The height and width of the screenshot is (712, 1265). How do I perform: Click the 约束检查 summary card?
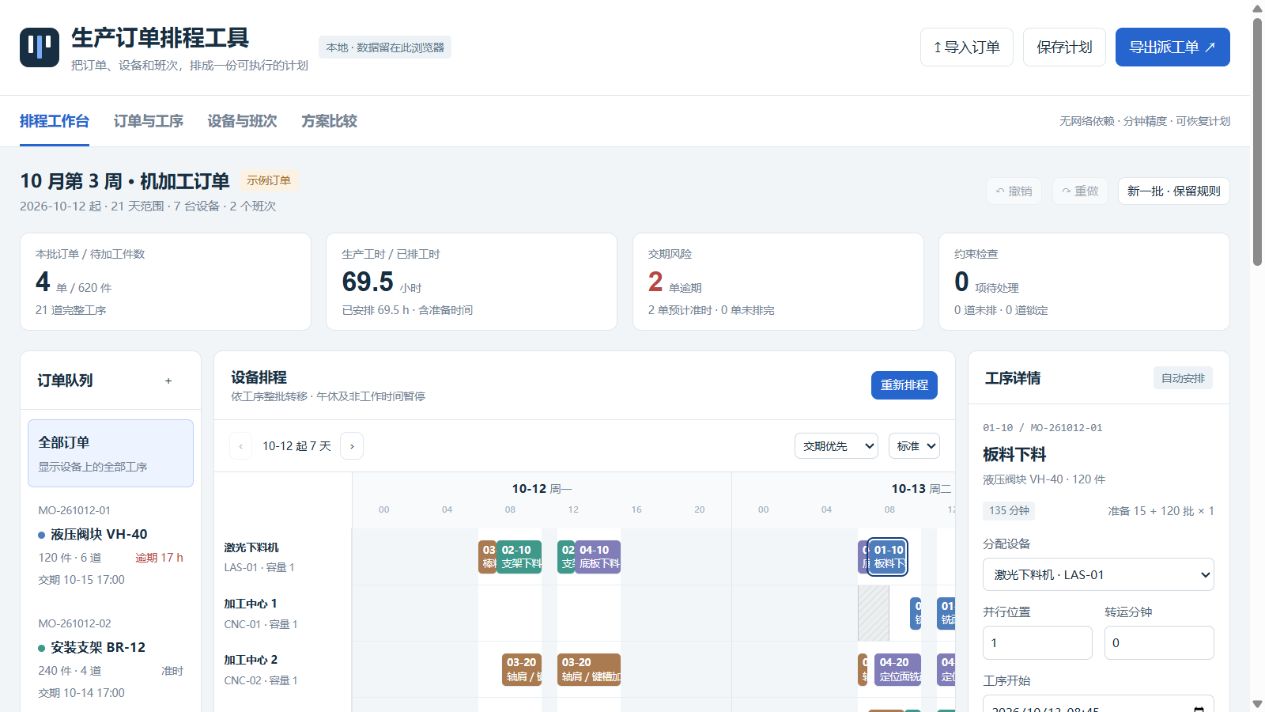pyautogui.click(x=1084, y=282)
